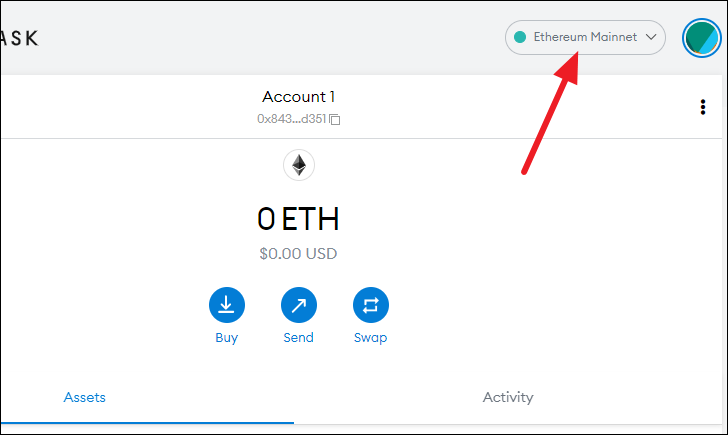
Task: Click the Swap arrows icon
Action: [370, 305]
